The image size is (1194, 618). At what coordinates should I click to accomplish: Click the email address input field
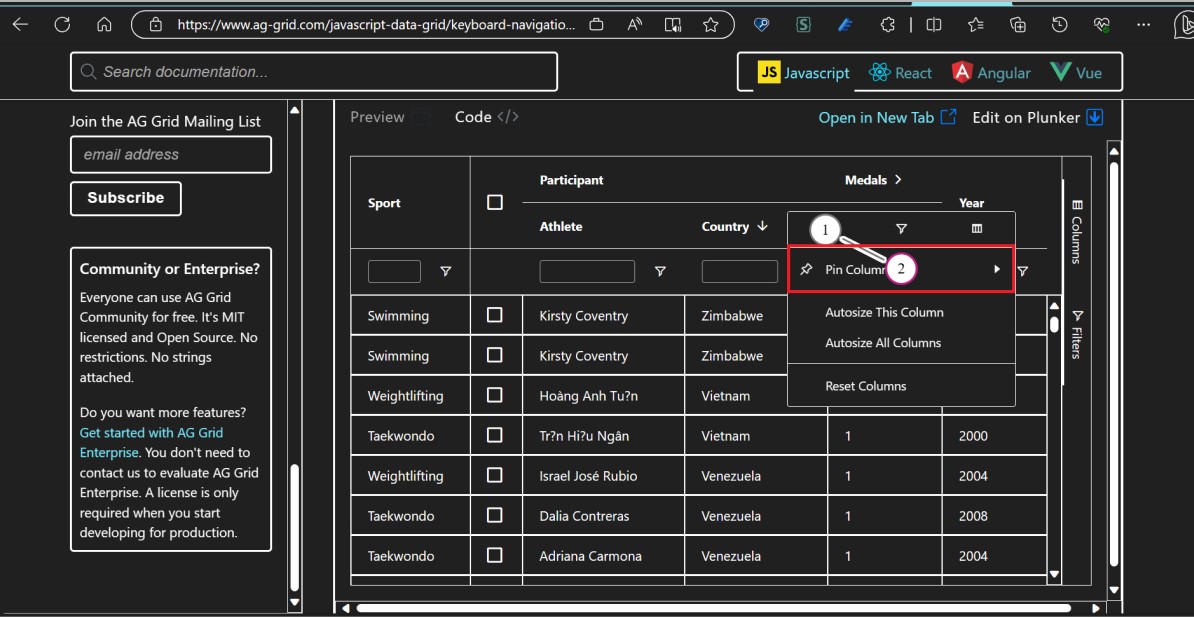coord(170,154)
